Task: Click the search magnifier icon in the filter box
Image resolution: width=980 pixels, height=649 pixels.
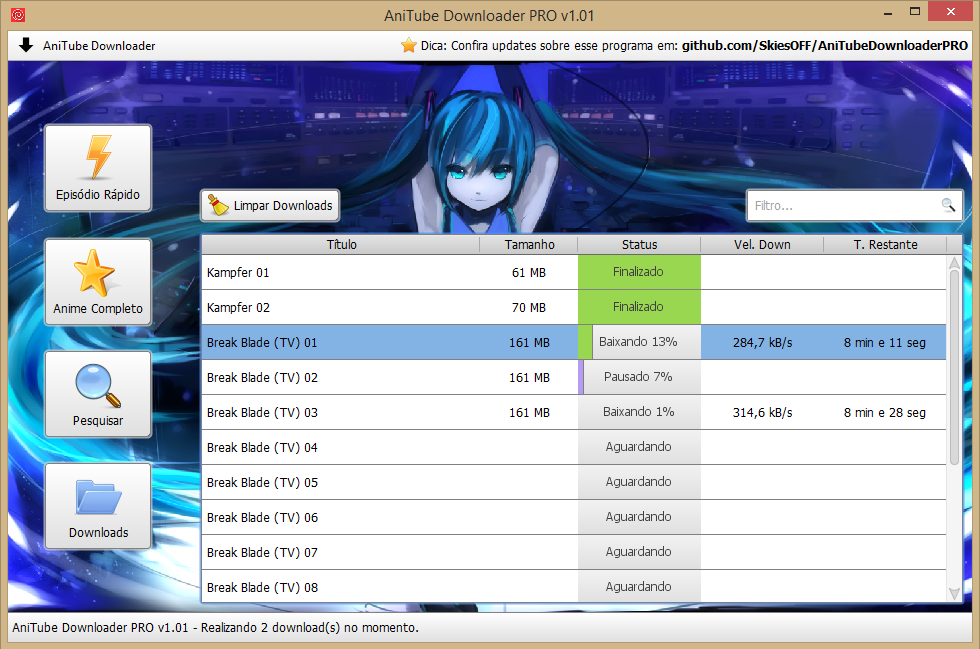Action: coord(948,205)
